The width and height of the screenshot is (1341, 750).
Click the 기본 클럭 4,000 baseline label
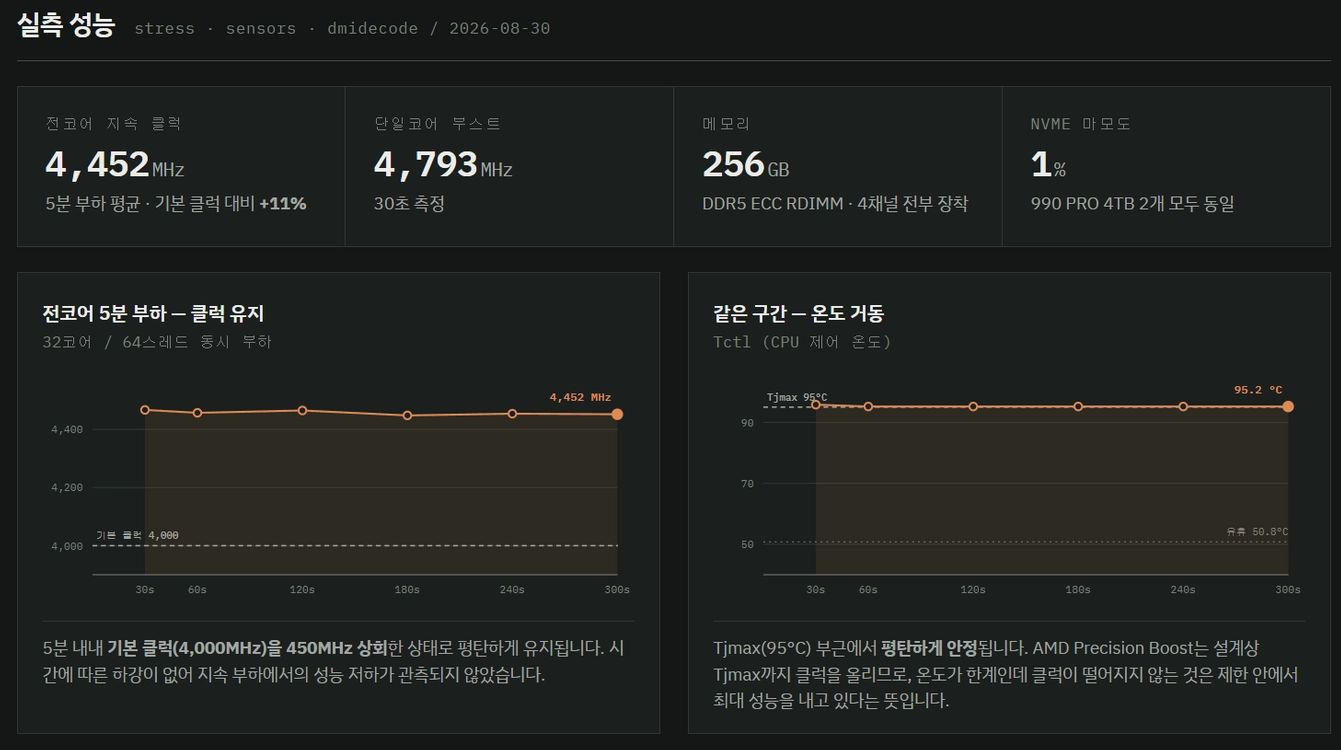(x=137, y=535)
